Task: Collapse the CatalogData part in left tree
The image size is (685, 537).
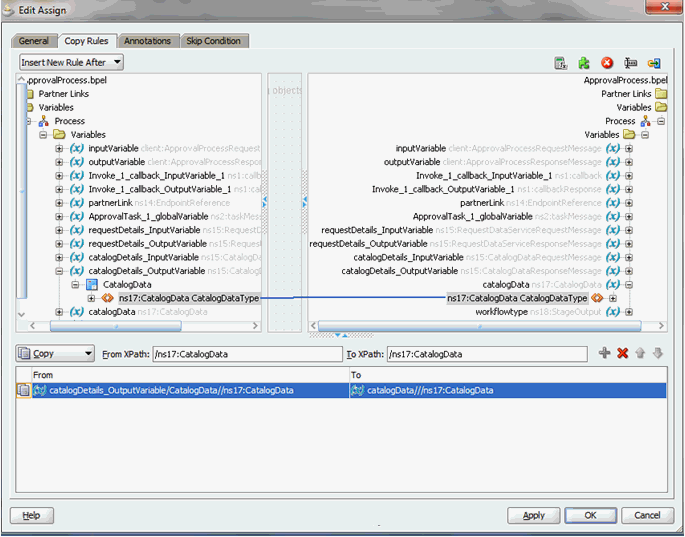Action: pos(75,284)
